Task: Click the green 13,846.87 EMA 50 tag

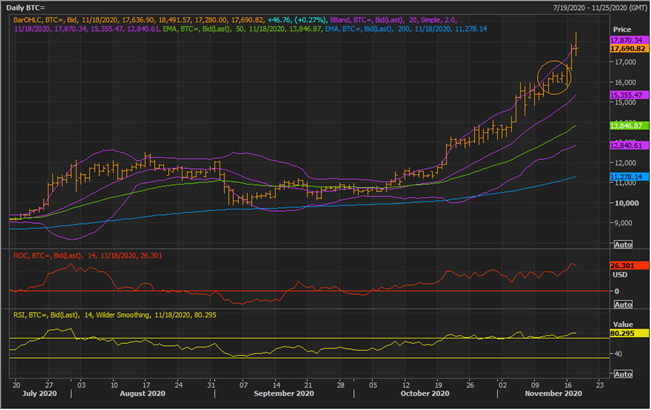Action: coord(629,125)
